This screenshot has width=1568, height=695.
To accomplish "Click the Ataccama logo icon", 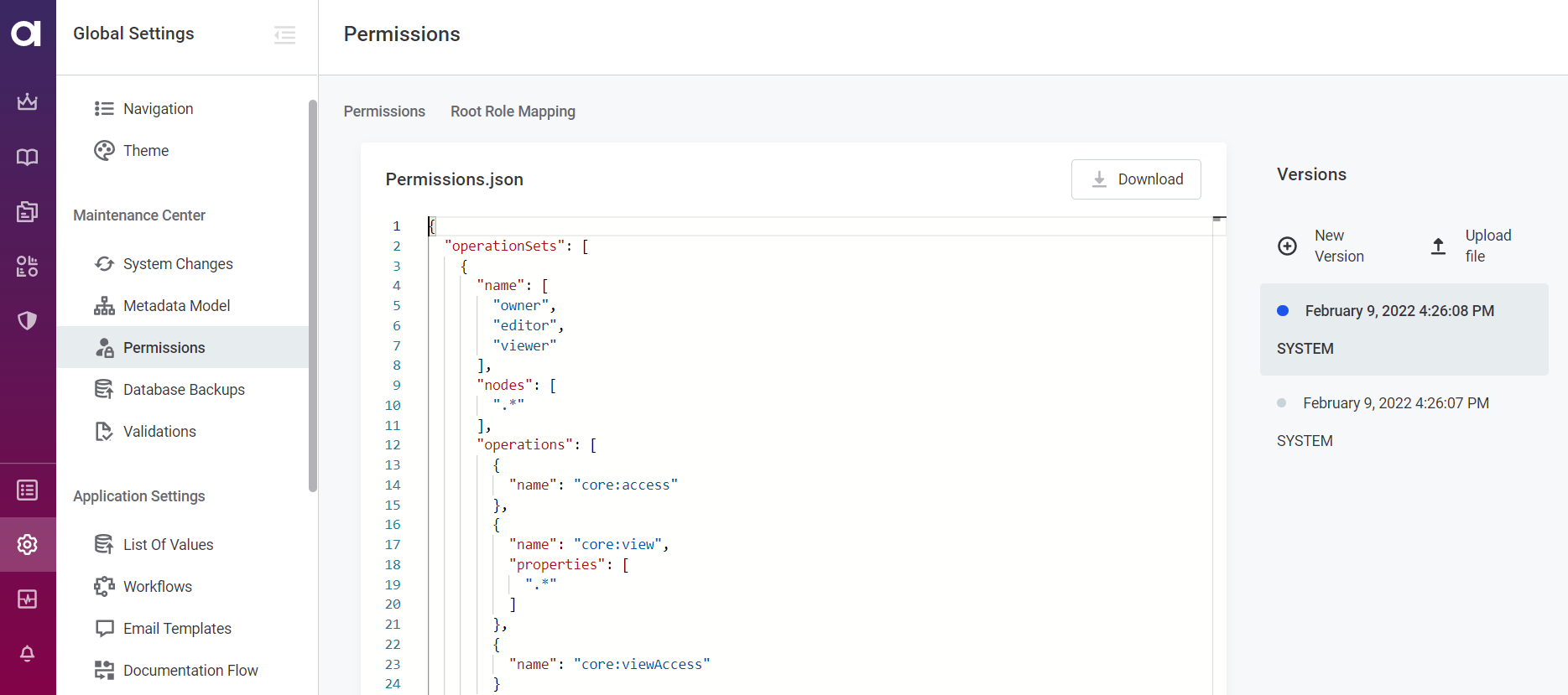I will point(27,34).
